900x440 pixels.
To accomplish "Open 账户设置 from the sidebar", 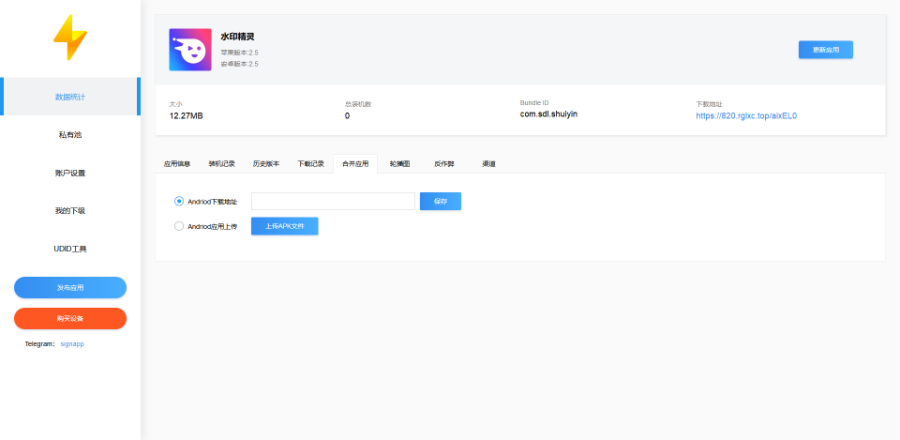I will pos(70,173).
